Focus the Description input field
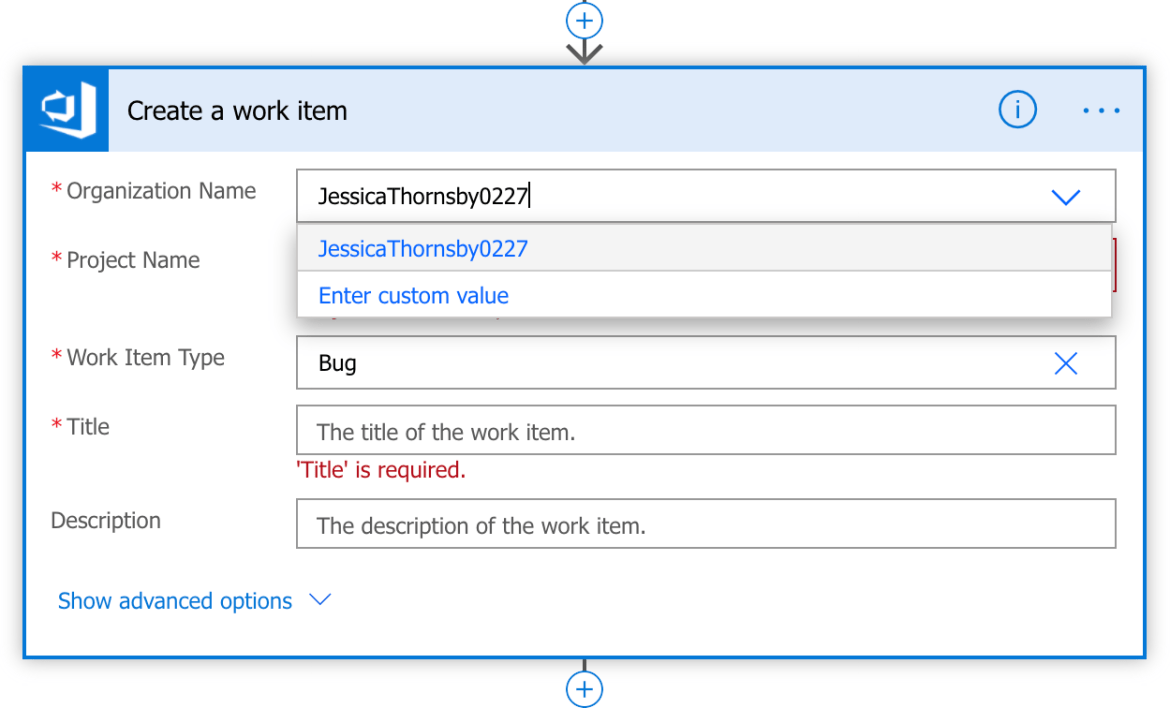The image size is (1170, 708). 705,525
